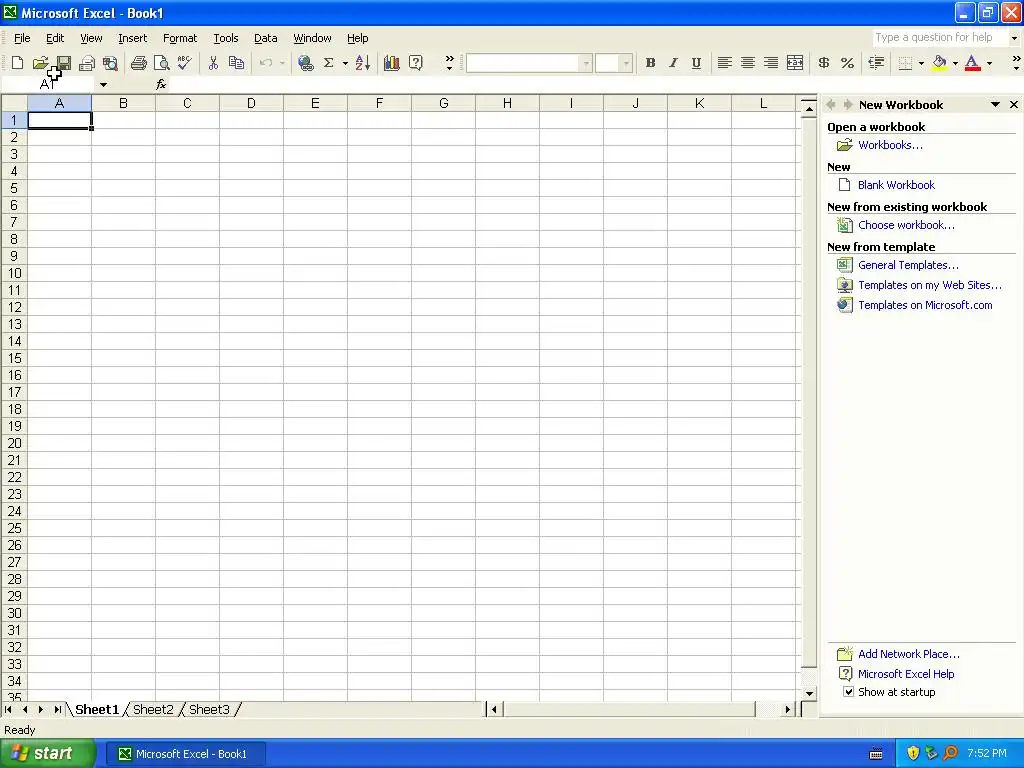Click Templates on Microsoft.com link
Viewport: 1024px width, 768px height.
pyautogui.click(x=925, y=305)
